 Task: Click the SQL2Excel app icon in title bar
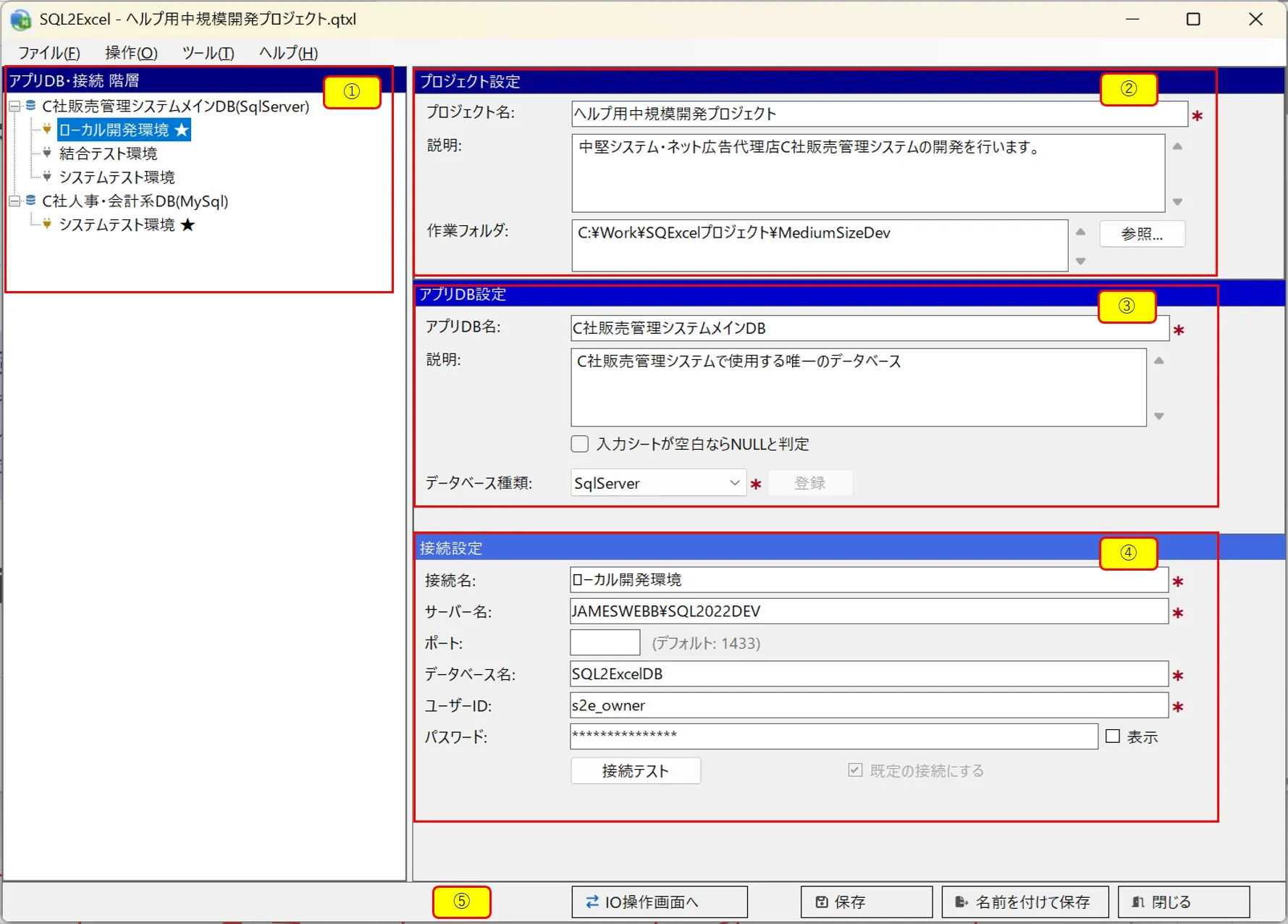(20, 20)
